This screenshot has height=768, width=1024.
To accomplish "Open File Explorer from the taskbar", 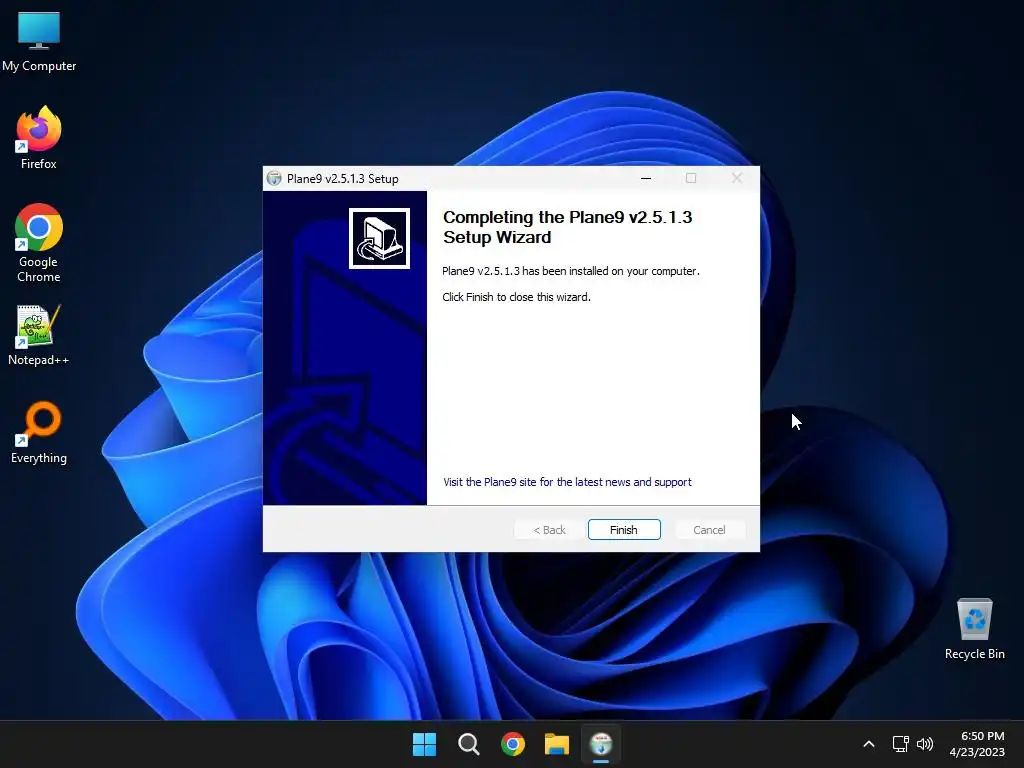I will click(x=557, y=744).
